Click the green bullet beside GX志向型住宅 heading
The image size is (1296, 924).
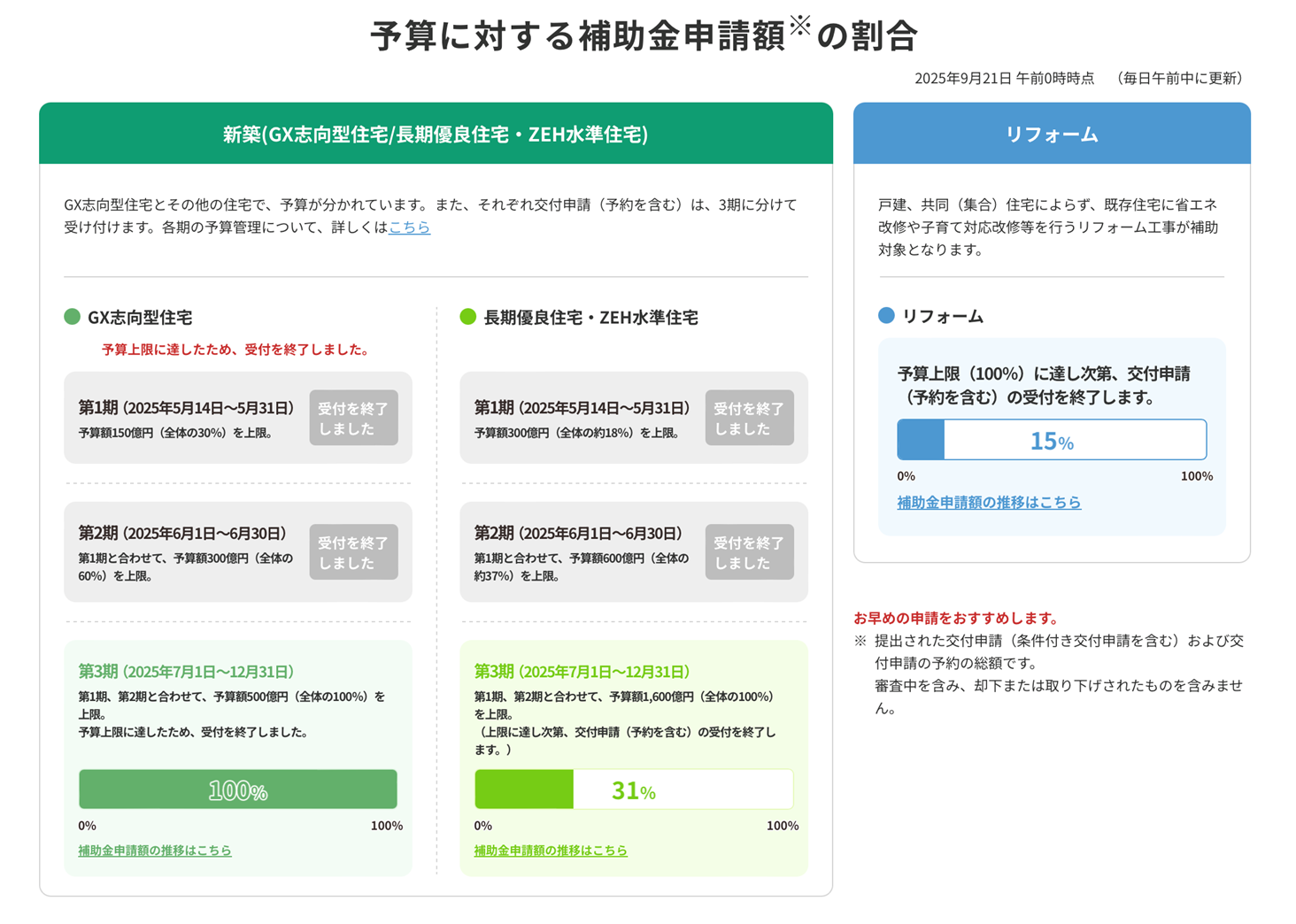[x=73, y=317]
